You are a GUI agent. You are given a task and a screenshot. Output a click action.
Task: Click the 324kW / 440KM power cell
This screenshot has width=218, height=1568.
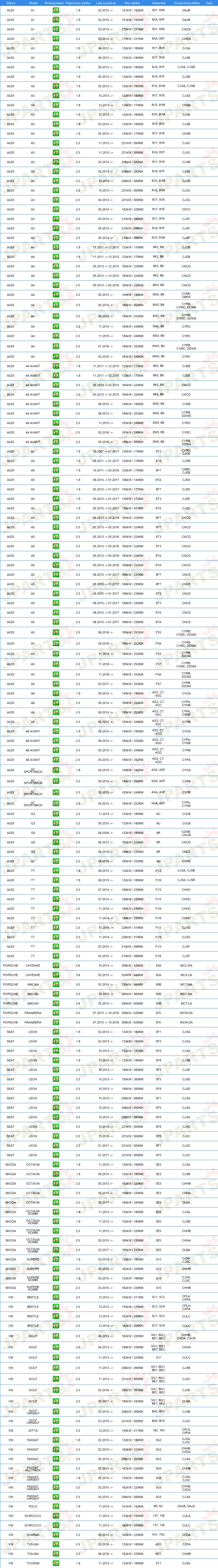coord(133,975)
